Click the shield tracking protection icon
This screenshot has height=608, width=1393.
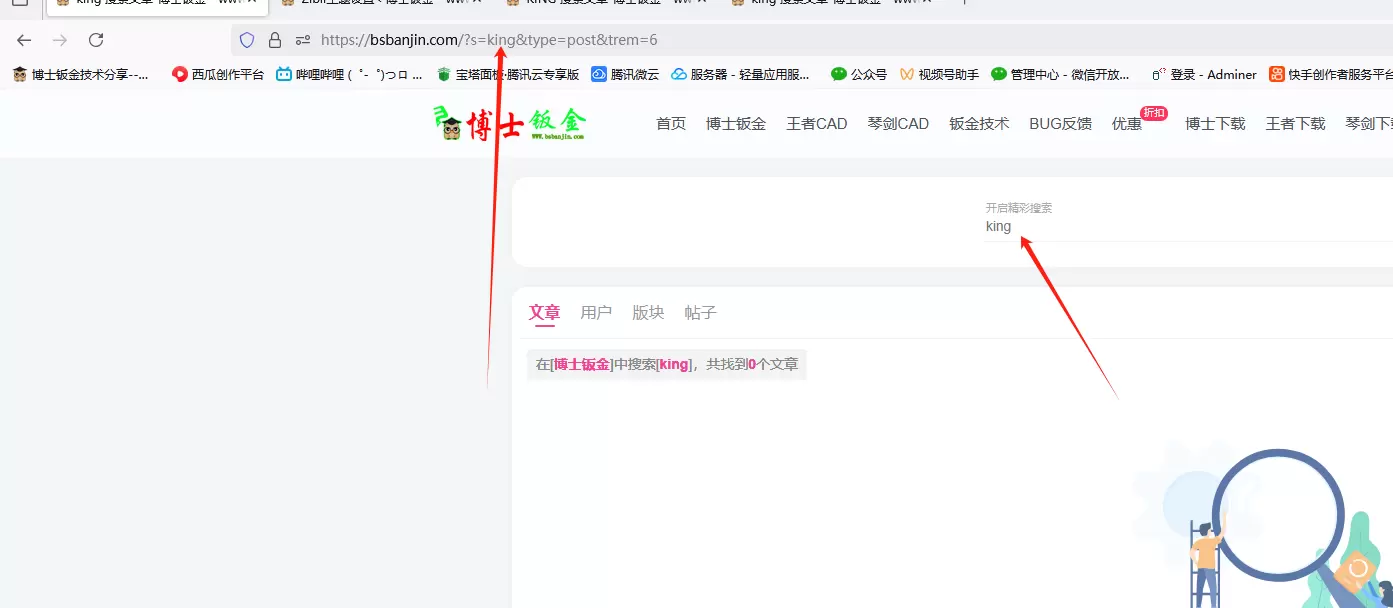coord(247,40)
